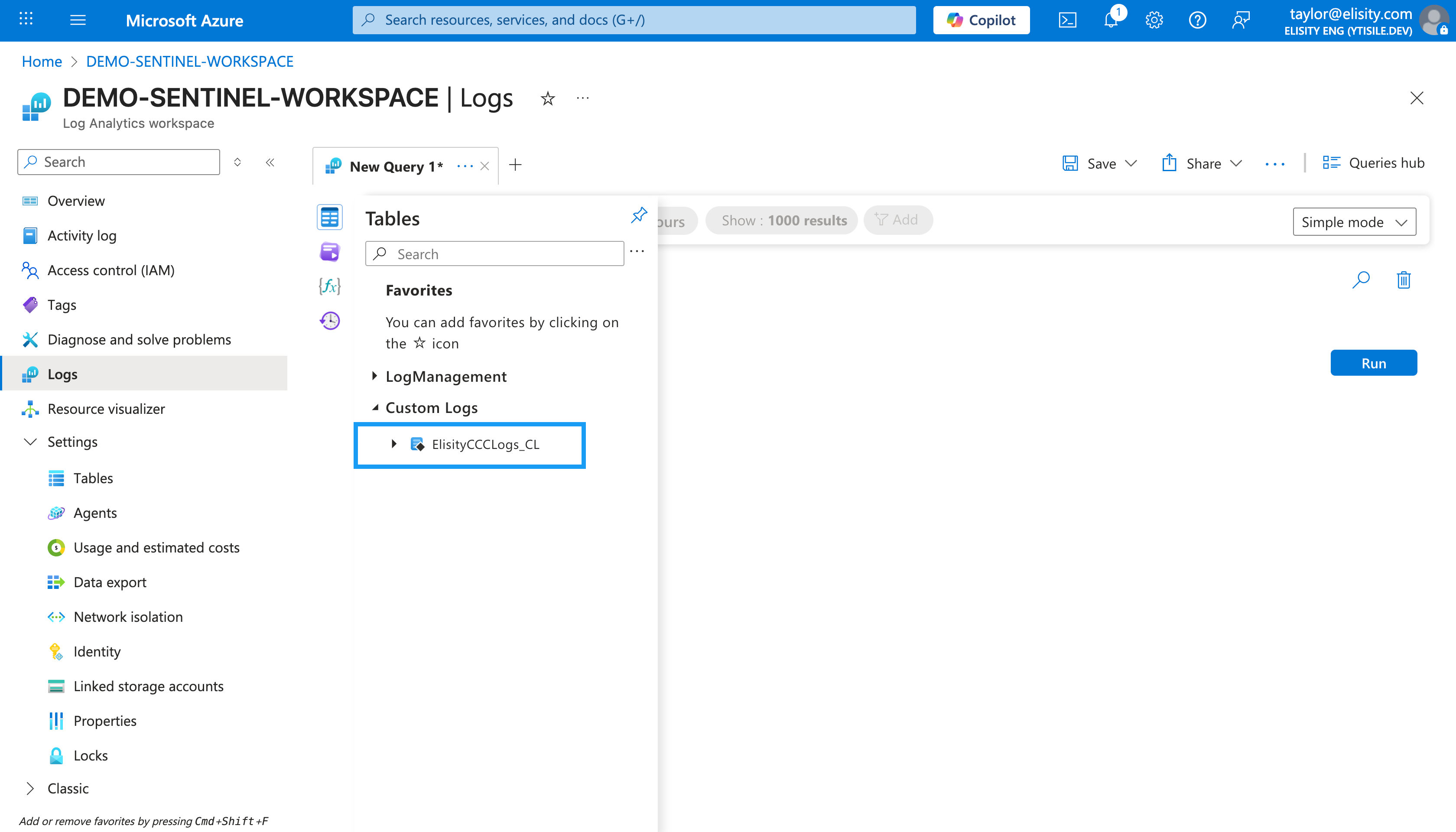The image size is (1456, 832).
Task: Click the trash delete icon in query editor
Action: click(1404, 280)
